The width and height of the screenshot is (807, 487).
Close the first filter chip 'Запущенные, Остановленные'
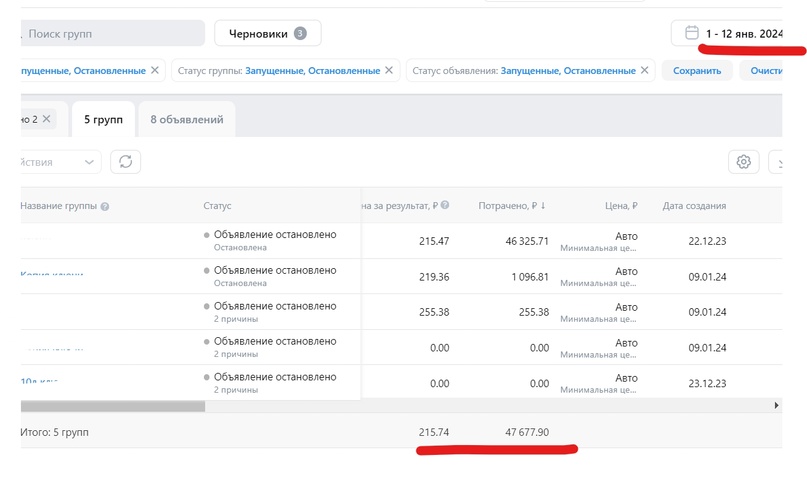pos(155,71)
